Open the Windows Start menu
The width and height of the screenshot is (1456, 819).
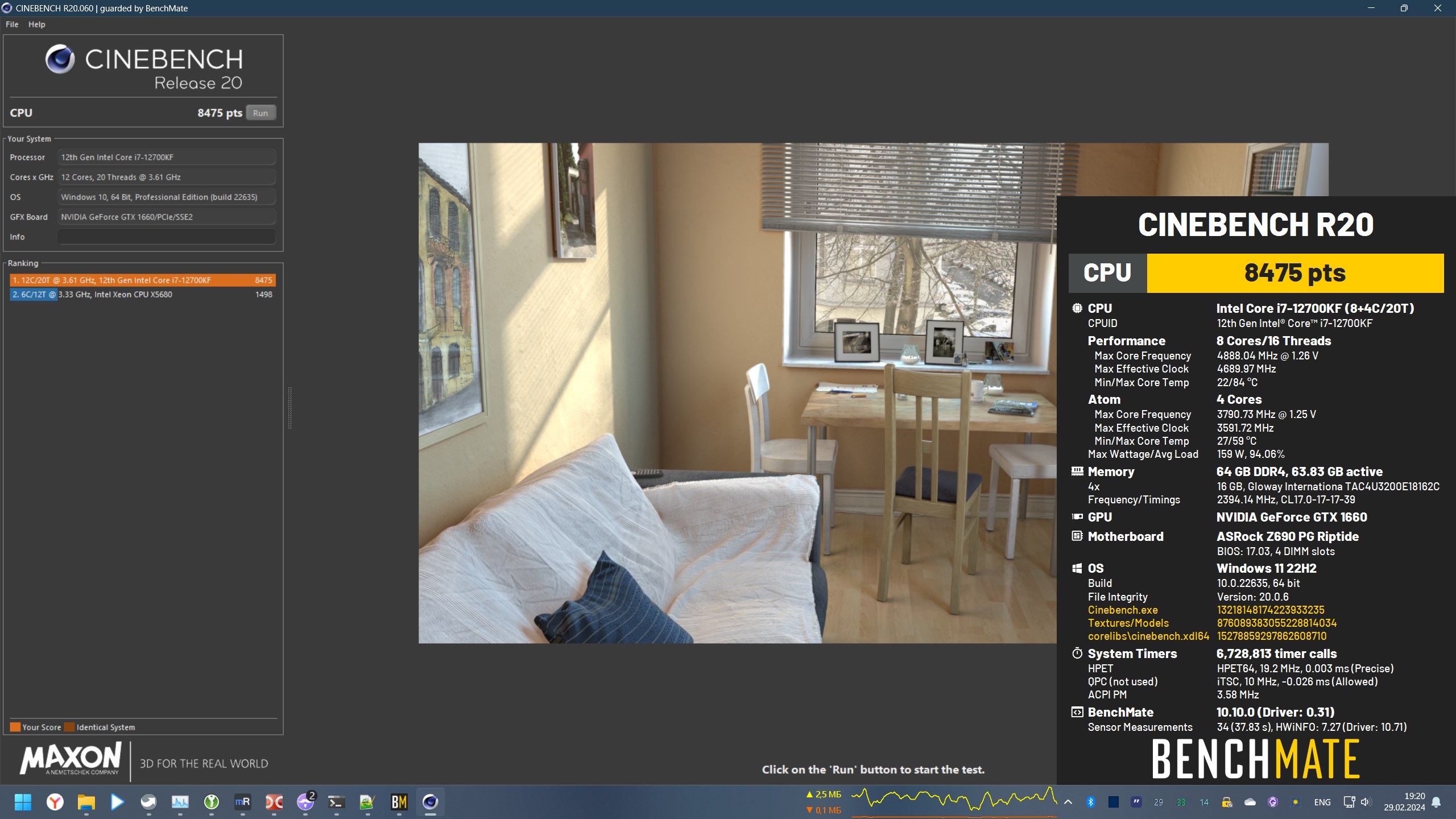23,802
